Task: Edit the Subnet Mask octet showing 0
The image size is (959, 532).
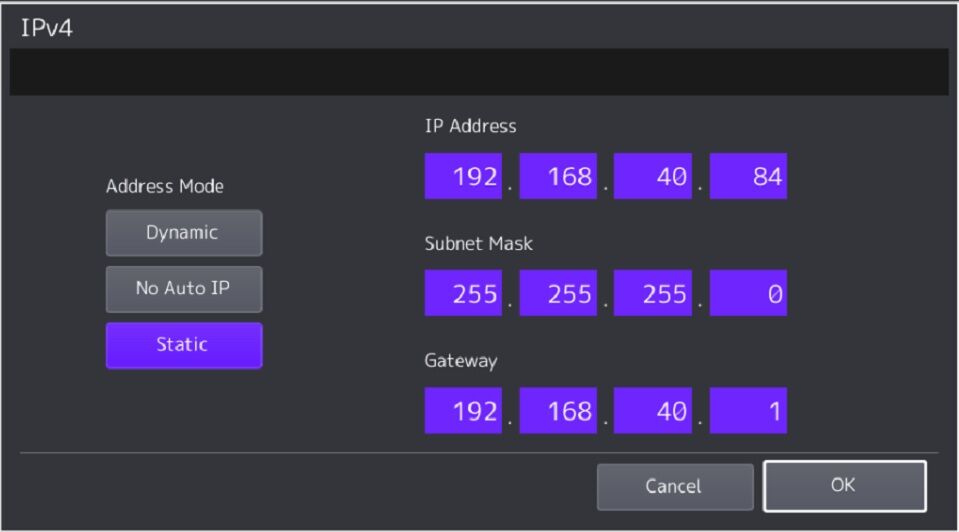Action: 748,293
